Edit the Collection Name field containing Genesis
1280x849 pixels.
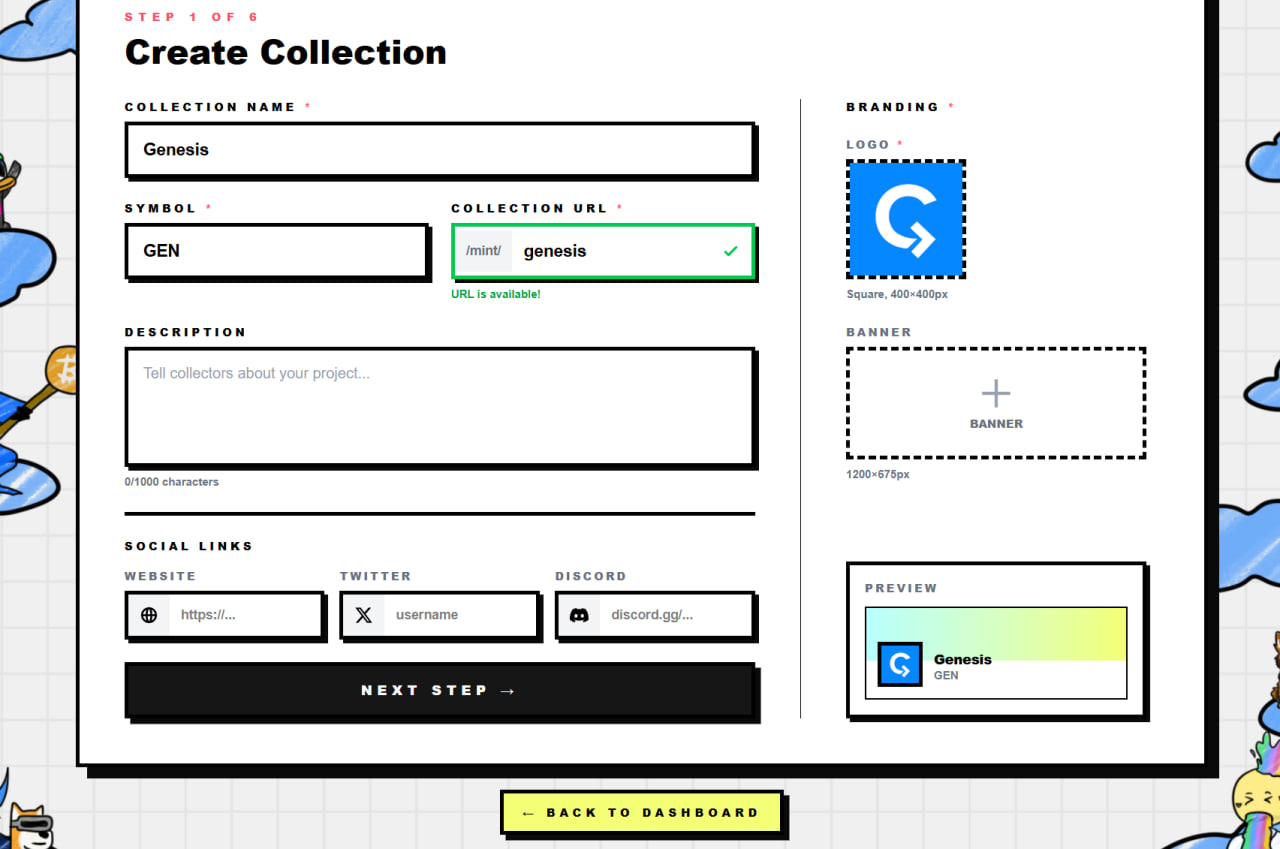[x=439, y=150]
